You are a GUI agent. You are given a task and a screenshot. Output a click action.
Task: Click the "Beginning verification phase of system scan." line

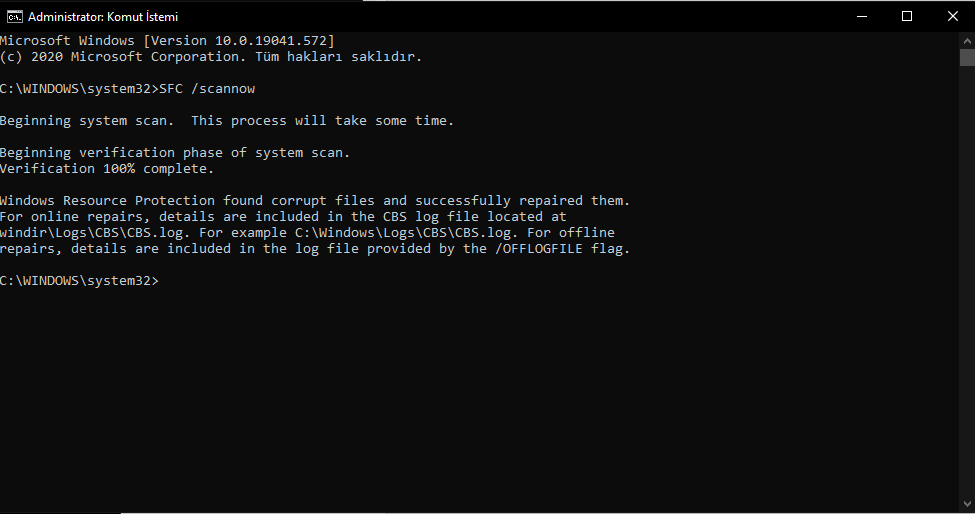coord(175,153)
